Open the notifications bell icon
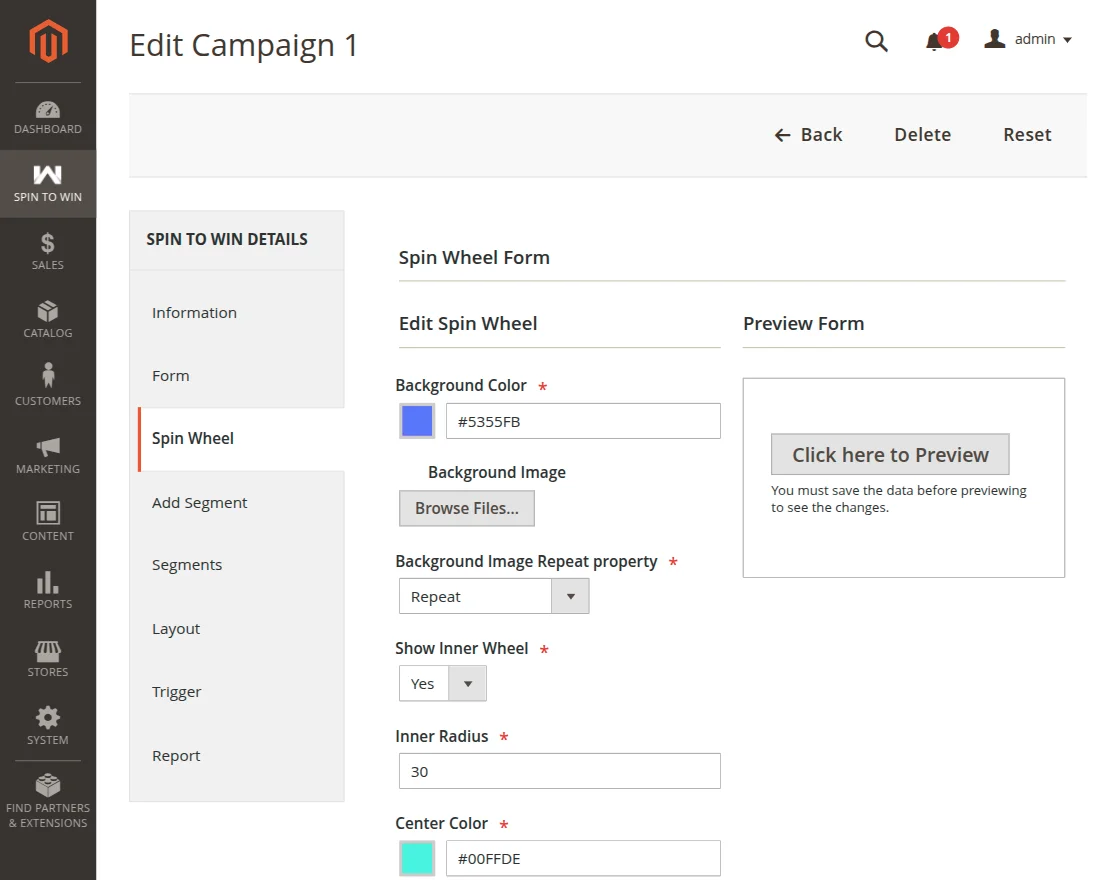The height and width of the screenshot is (880, 1120). pos(935,41)
